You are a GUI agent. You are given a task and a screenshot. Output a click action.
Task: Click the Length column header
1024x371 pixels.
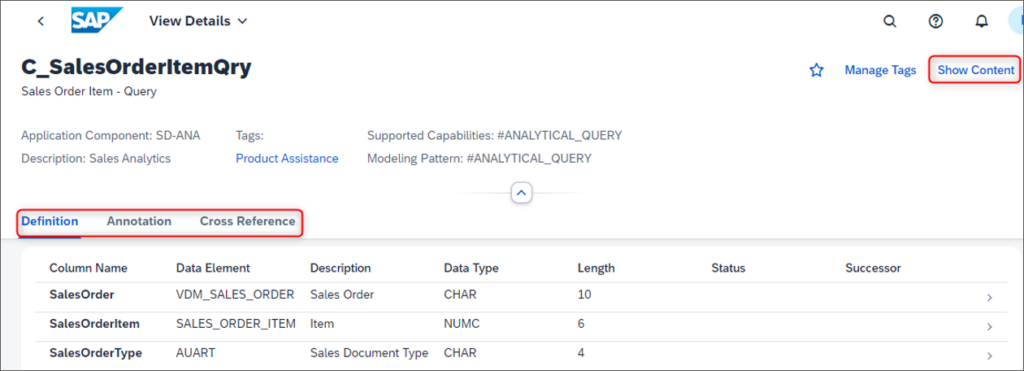coord(596,268)
